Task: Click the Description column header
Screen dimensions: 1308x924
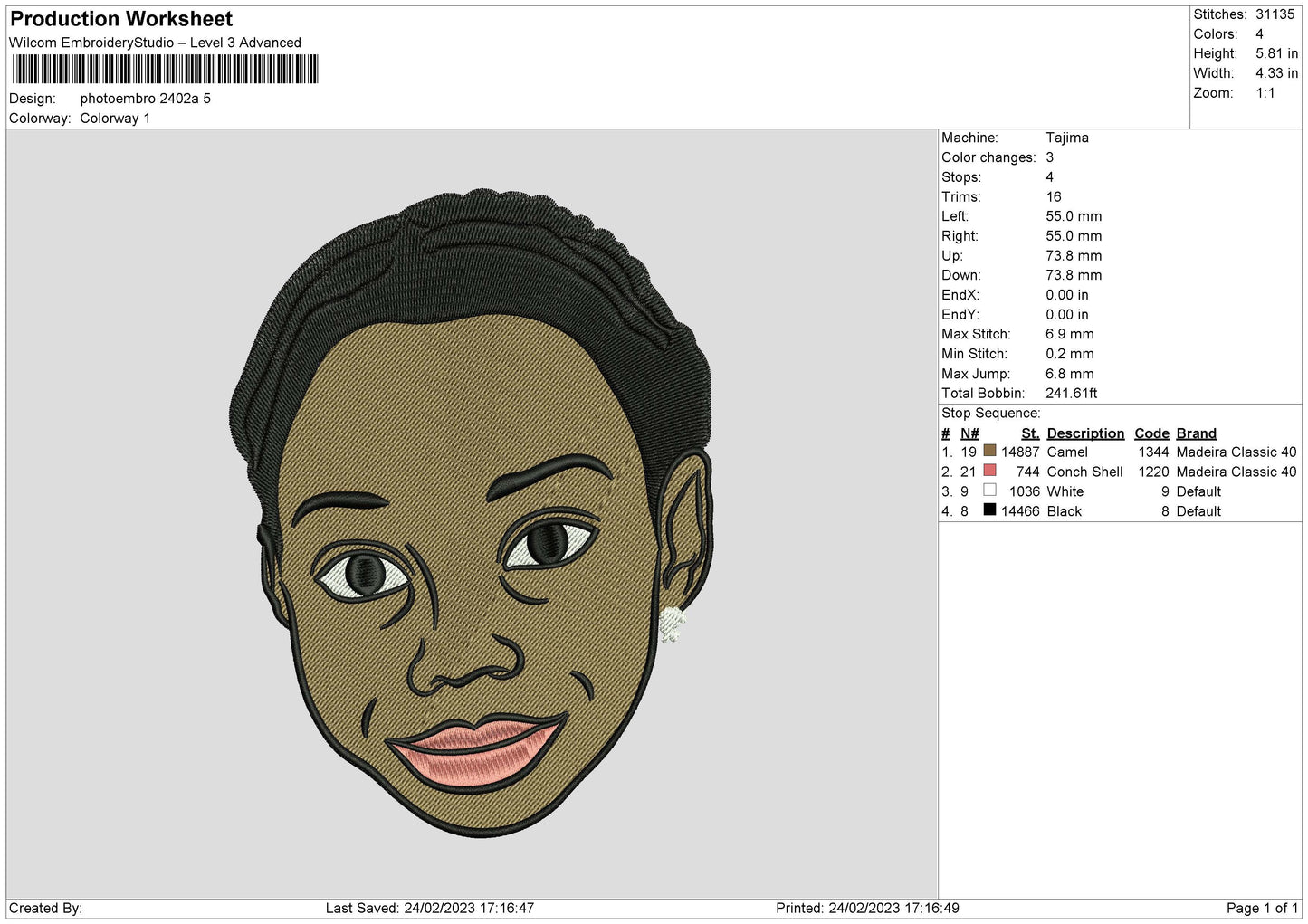Action: tap(1085, 433)
